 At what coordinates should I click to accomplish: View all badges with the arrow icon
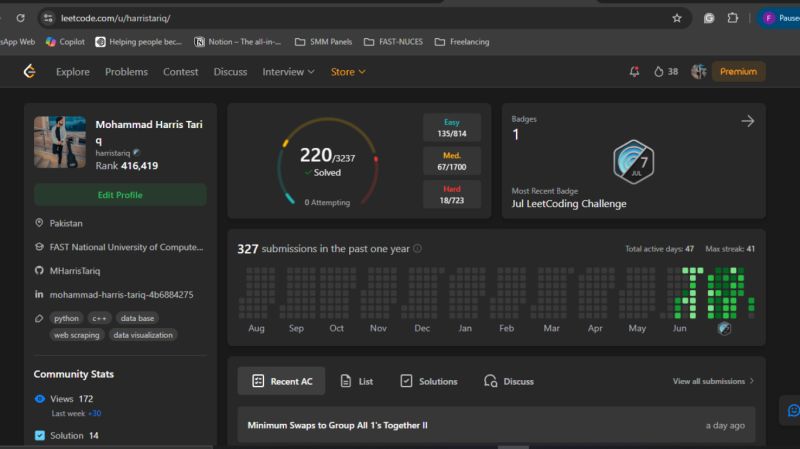point(747,121)
